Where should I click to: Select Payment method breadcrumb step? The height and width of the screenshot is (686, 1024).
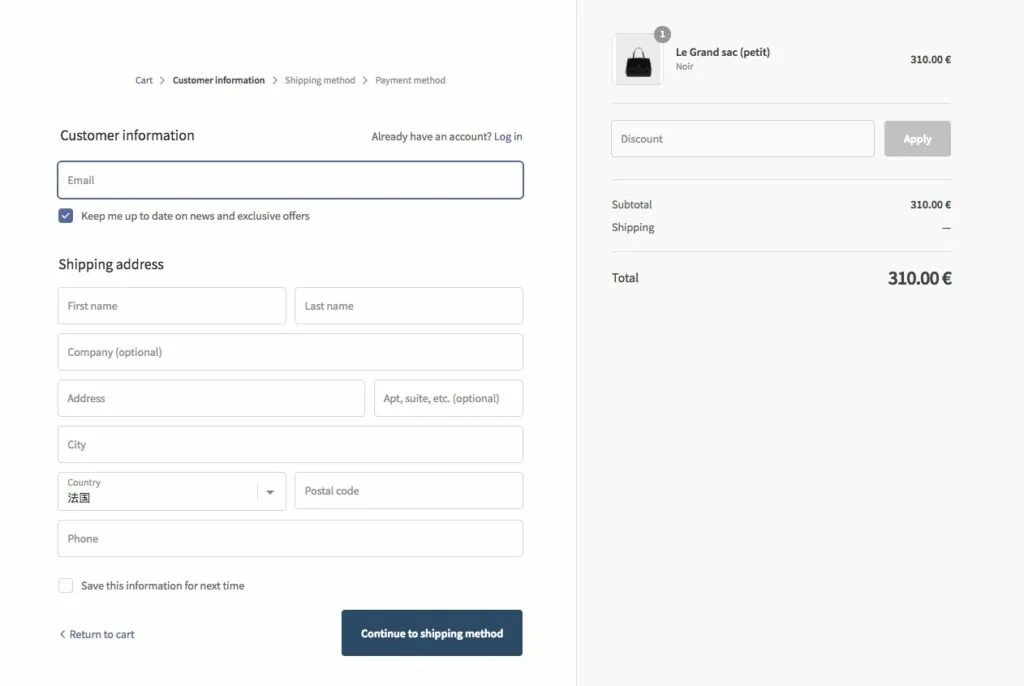coord(410,80)
